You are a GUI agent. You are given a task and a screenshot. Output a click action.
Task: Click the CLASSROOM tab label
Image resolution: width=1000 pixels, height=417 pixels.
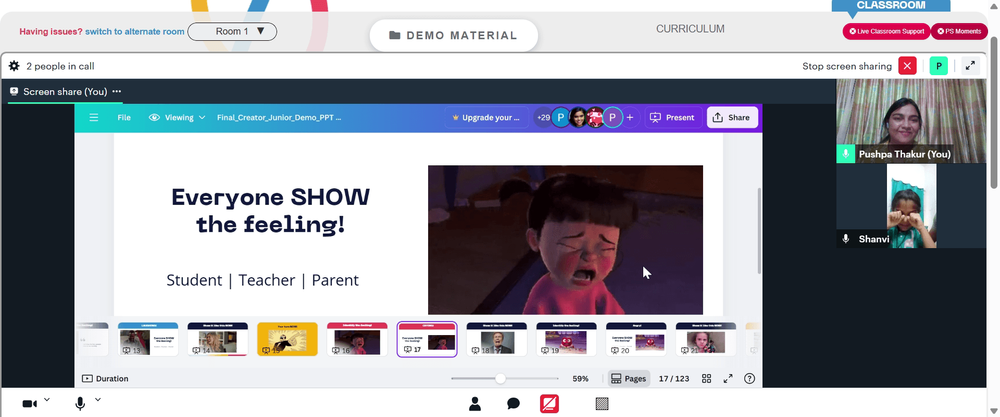[x=890, y=5]
